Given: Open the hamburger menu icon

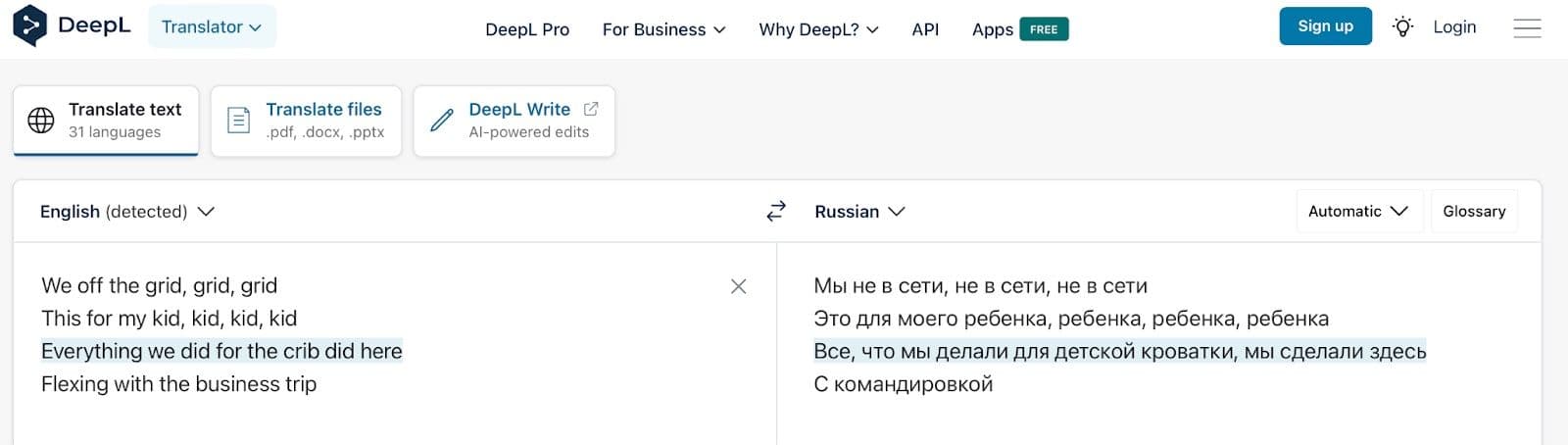Looking at the screenshot, I should coord(1526,28).
